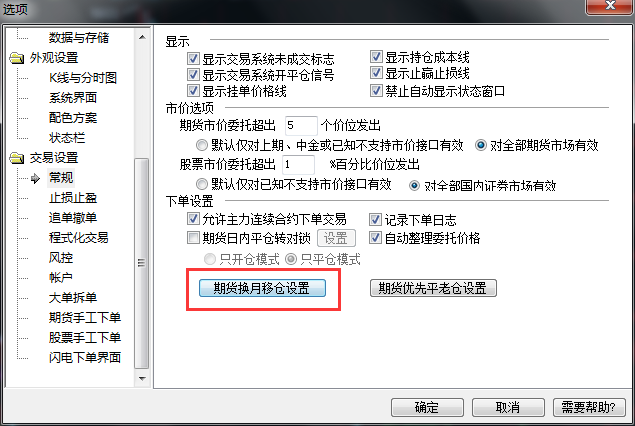
Task: Toggle 记录下单日志 checkbox
Action: (x=375, y=219)
